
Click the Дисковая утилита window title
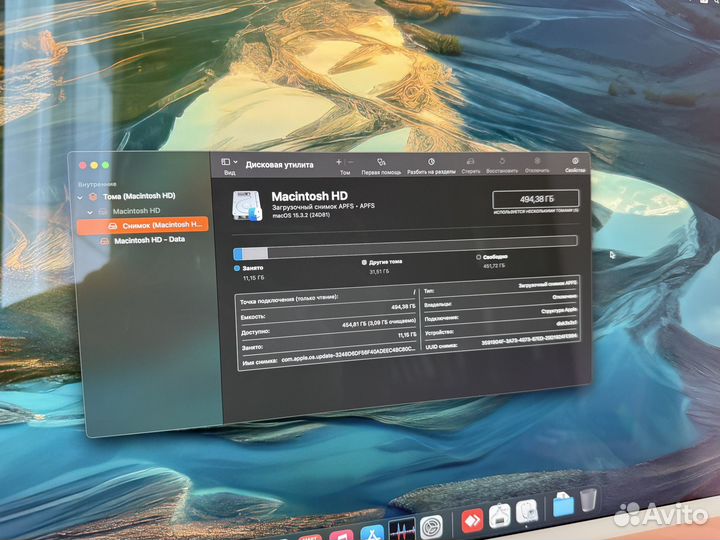coord(279,164)
